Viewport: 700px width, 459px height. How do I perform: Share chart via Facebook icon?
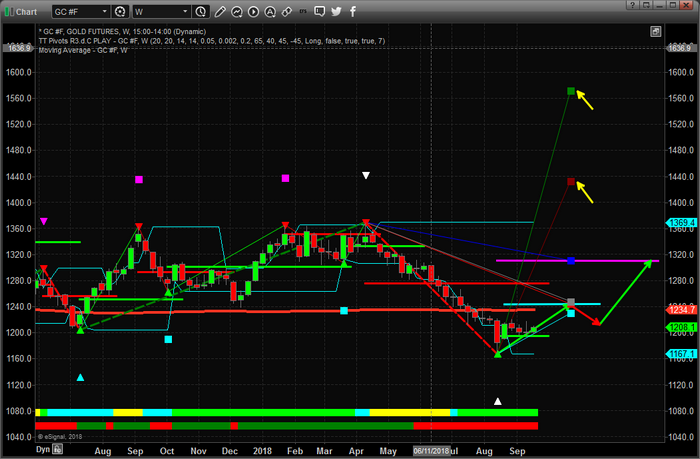351,12
